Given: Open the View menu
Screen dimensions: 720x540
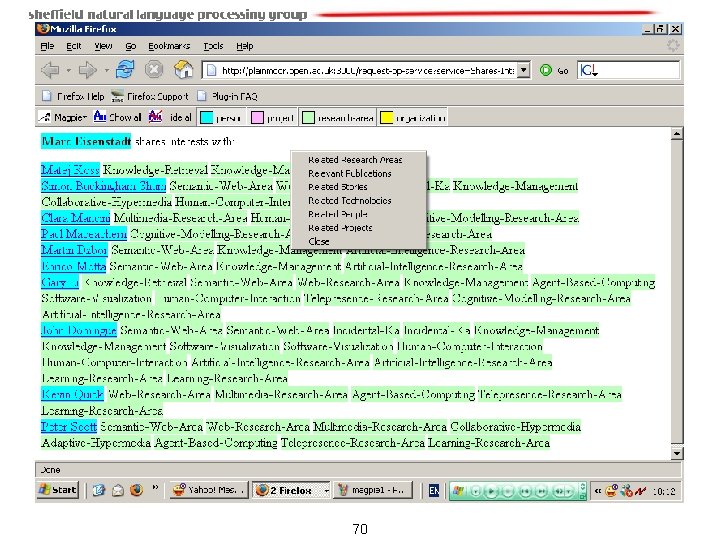Looking at the screenshot, I should [103, 46].
